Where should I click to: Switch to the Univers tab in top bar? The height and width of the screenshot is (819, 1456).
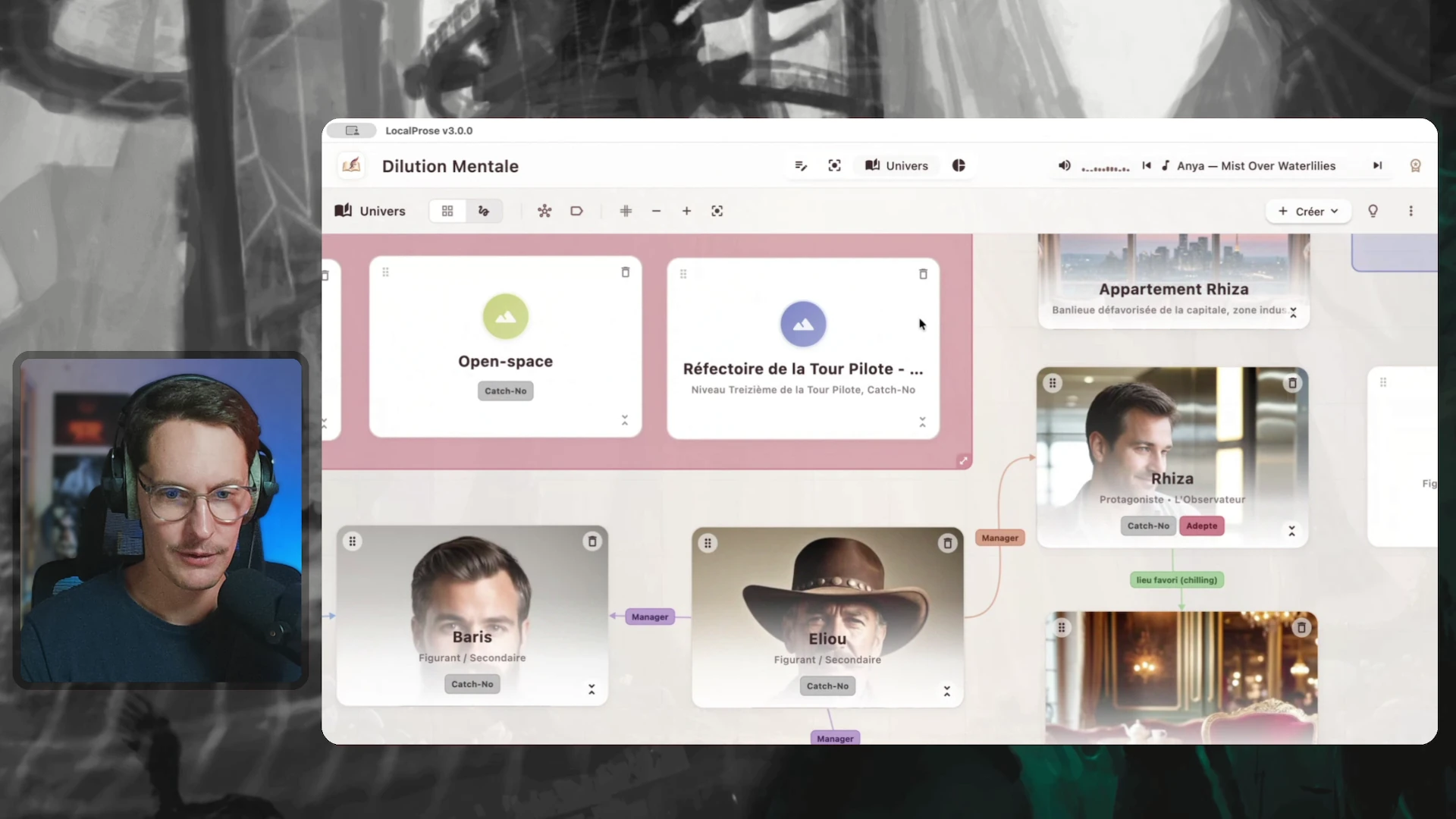[x=897, y=165]
